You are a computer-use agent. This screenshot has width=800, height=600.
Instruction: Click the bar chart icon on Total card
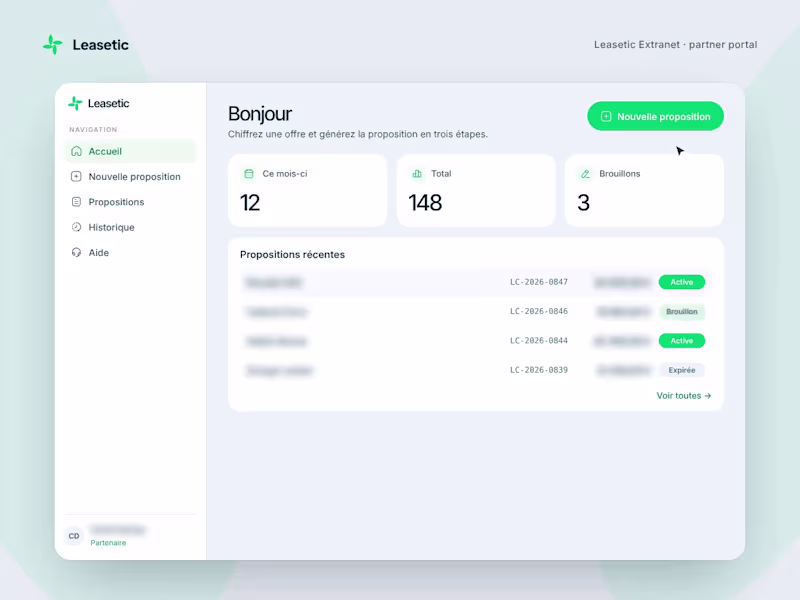pyautogui.click(x=417, y=174)
